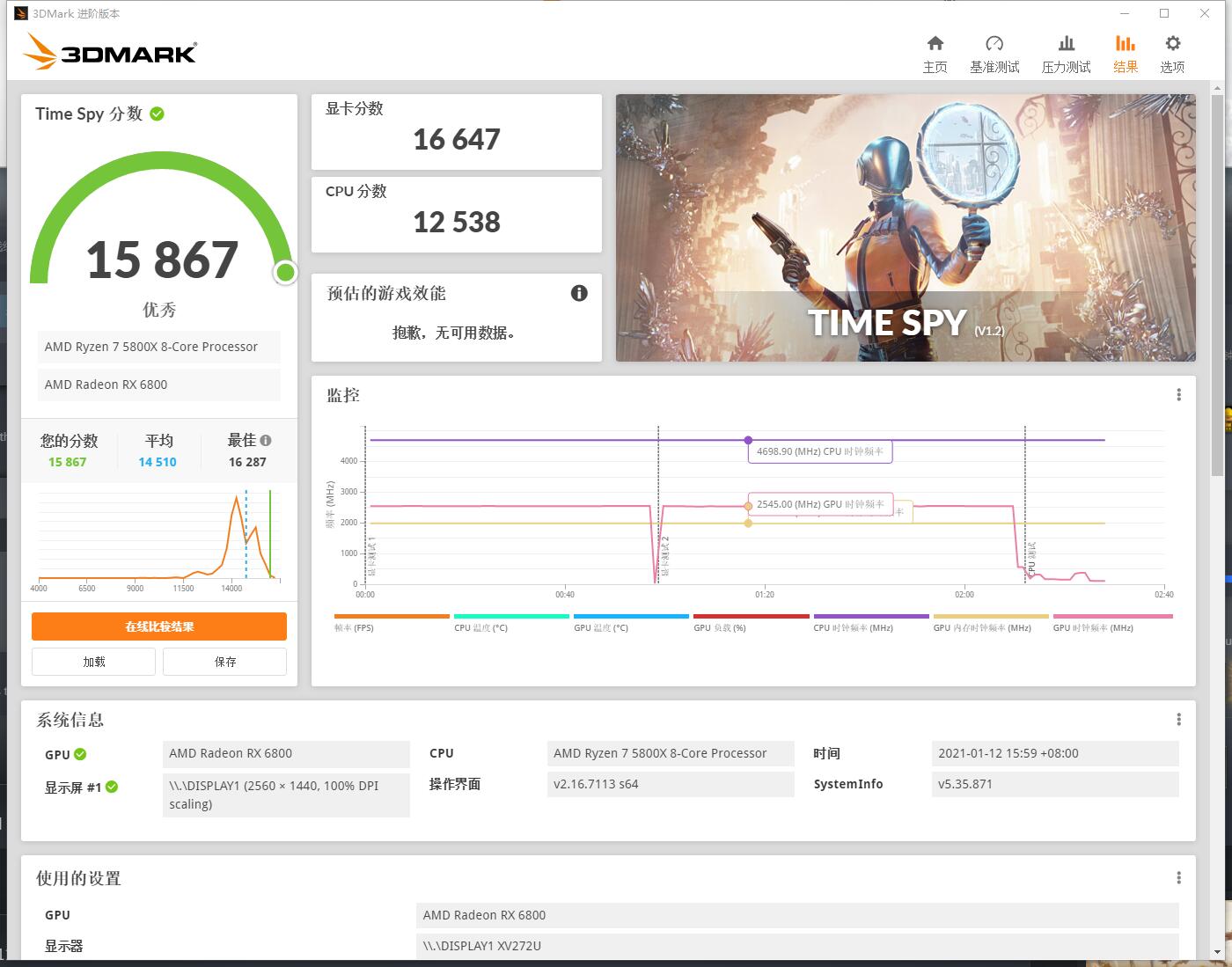
Task: Save results with the 保存 button
Action: 224,661
